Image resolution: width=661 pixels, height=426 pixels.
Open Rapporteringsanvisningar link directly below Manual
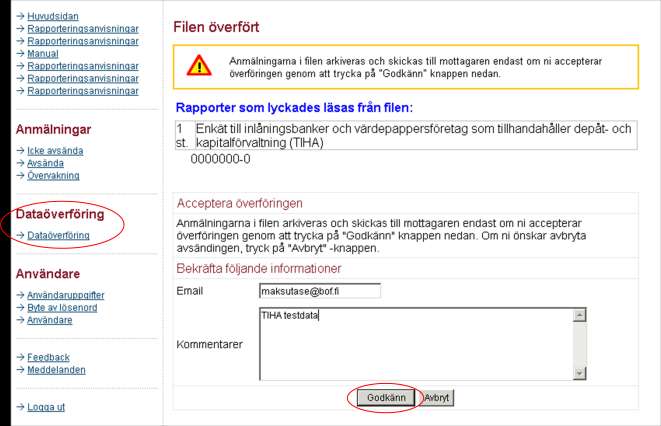point(83,66)
